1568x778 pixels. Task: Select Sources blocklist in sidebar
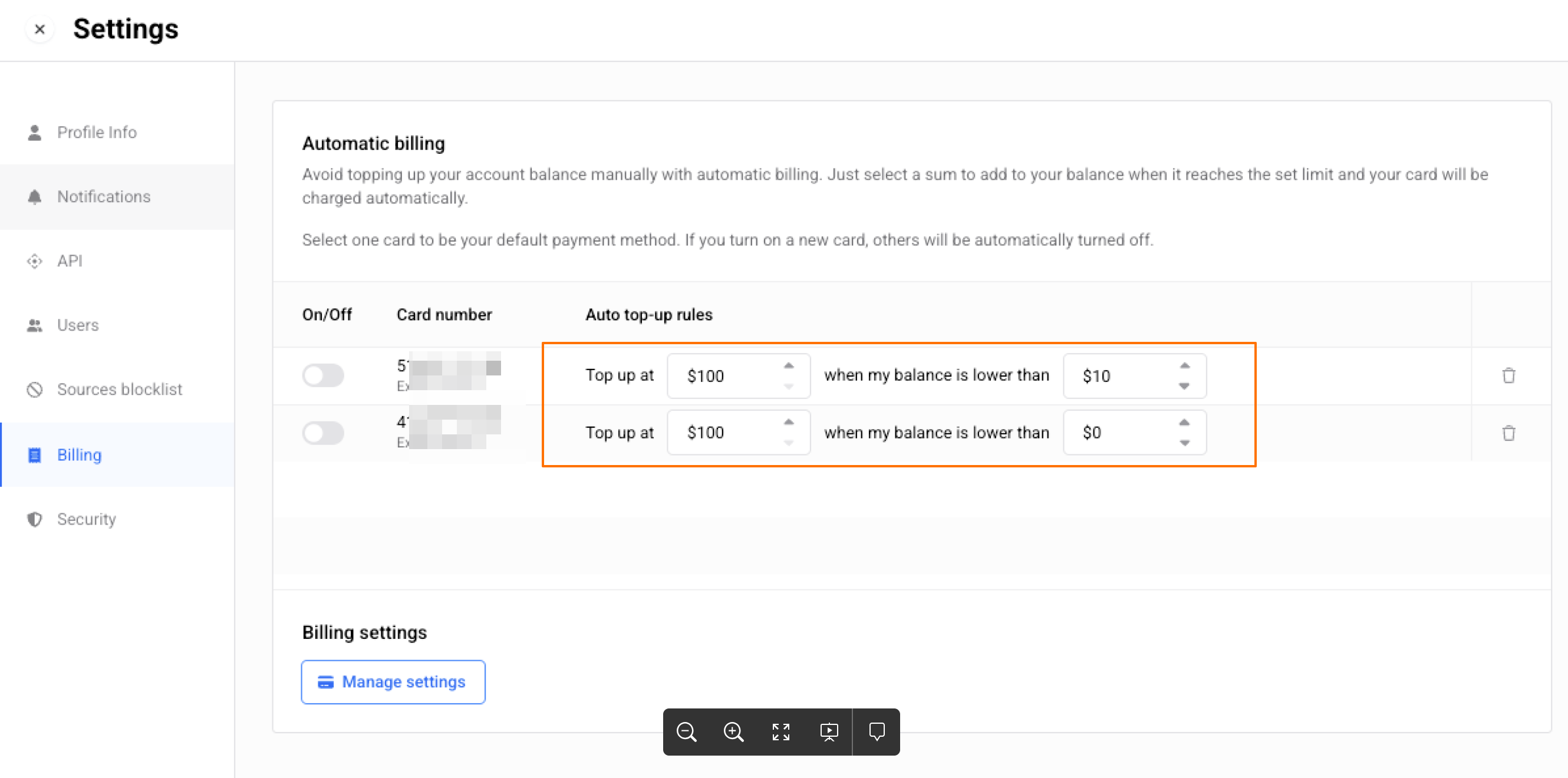(x=117, y=390)
